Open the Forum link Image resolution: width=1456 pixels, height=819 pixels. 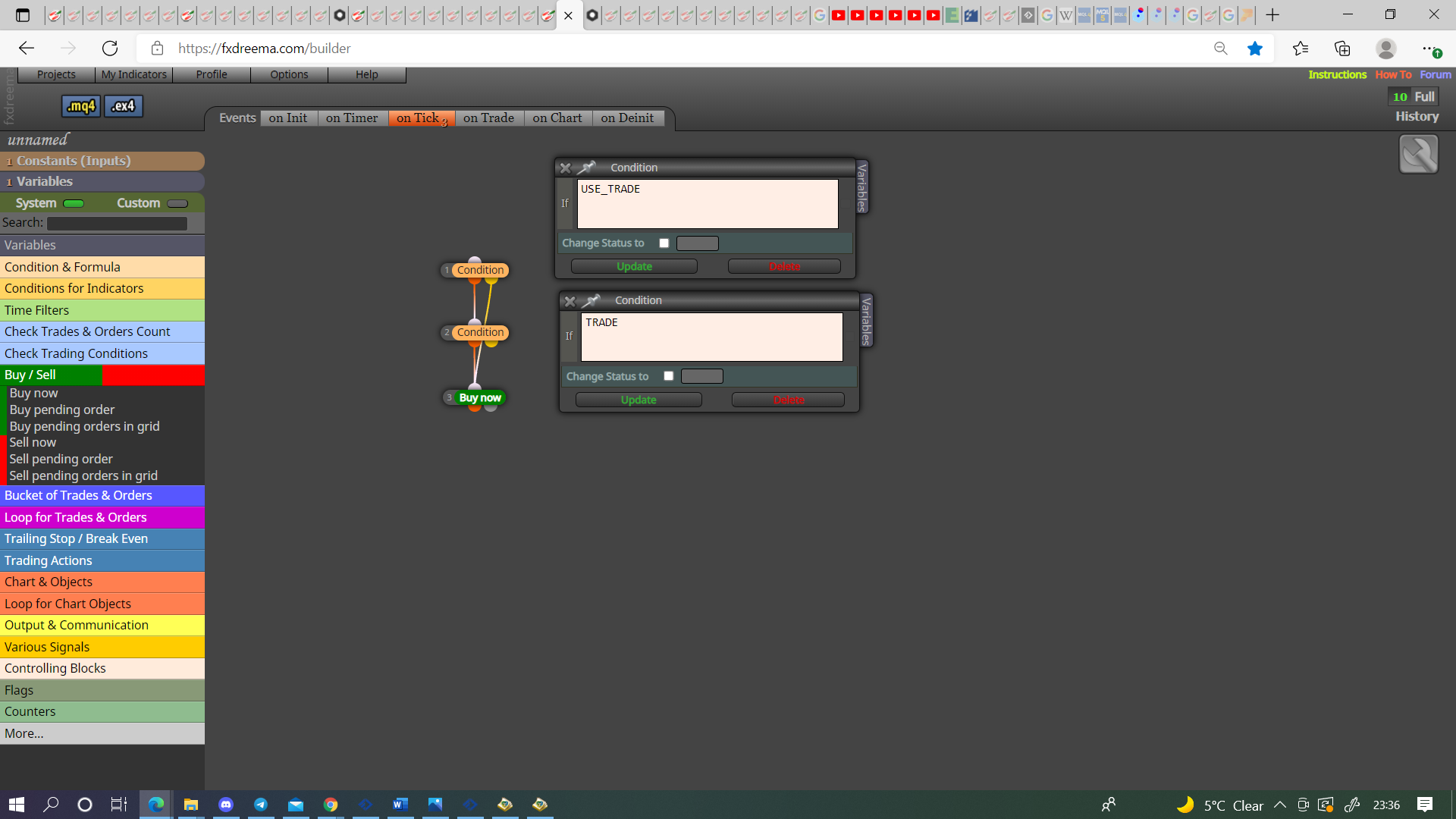pos(1436,74)
